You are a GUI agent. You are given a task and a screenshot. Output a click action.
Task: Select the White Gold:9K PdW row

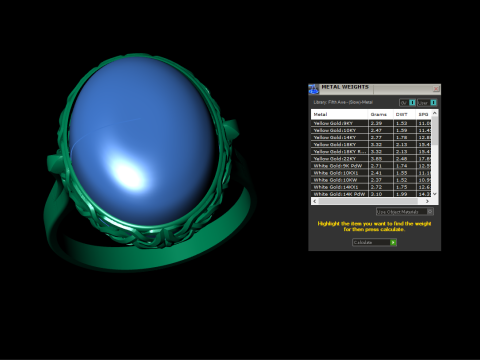pyautogui.click(x=371, y=166)
